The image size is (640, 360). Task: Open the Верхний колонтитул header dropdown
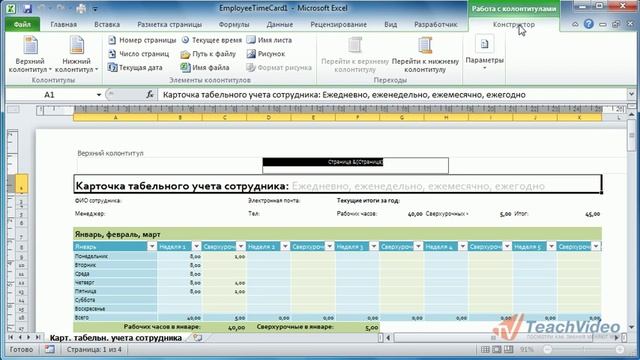[30, 55]
